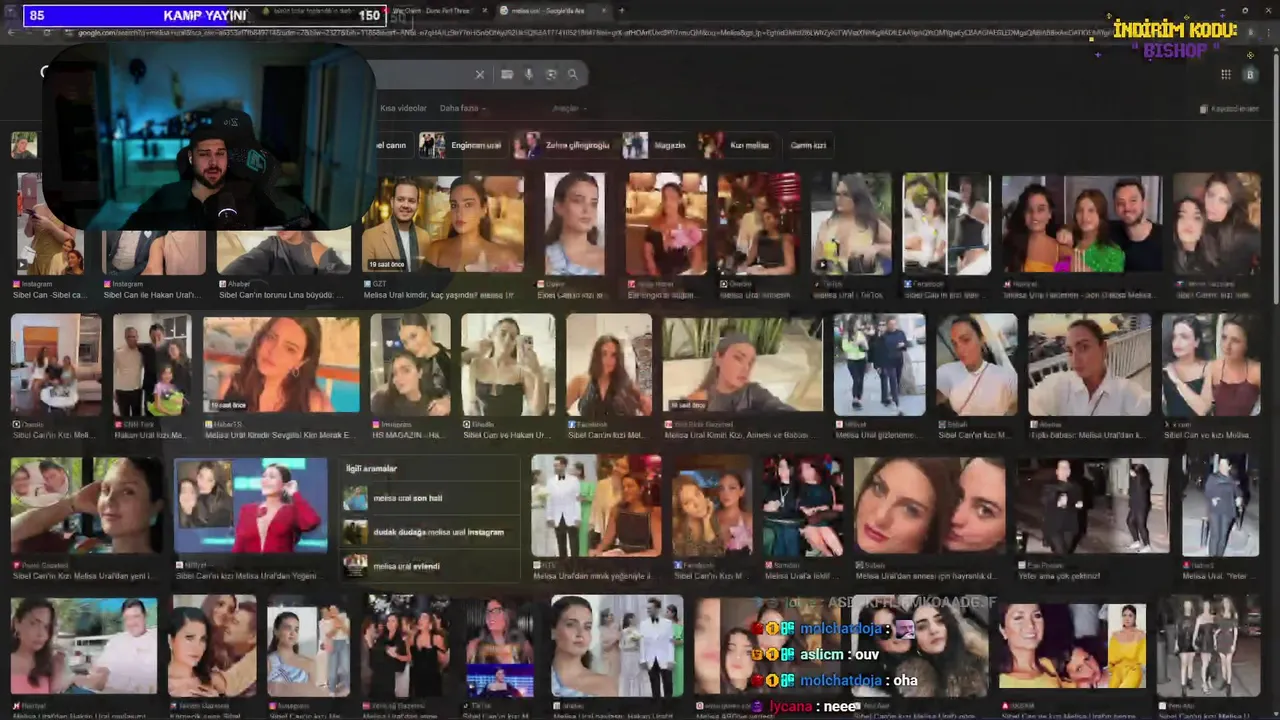The width and height of the screenshot is (1280, 720).
Task: Open the 'Yeter ama çok şekilsiniz!' image result
Action: point(1091,506)
